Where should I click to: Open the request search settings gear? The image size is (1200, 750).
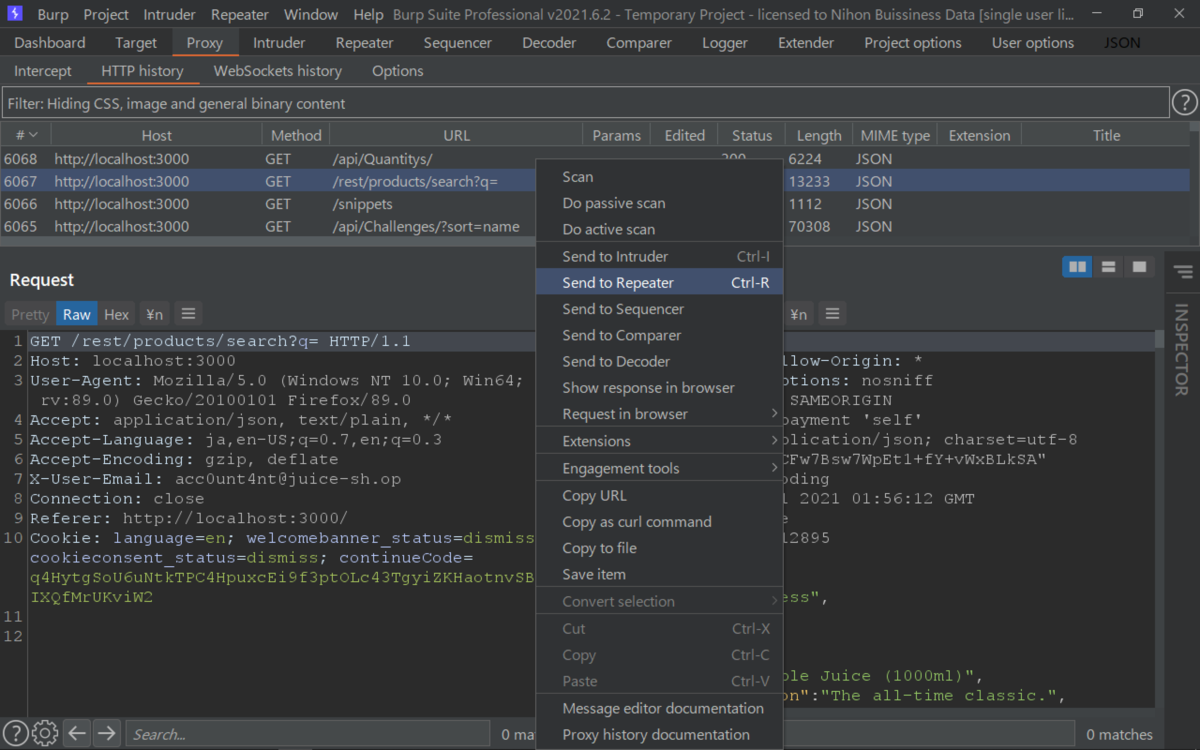pos(45,733)
